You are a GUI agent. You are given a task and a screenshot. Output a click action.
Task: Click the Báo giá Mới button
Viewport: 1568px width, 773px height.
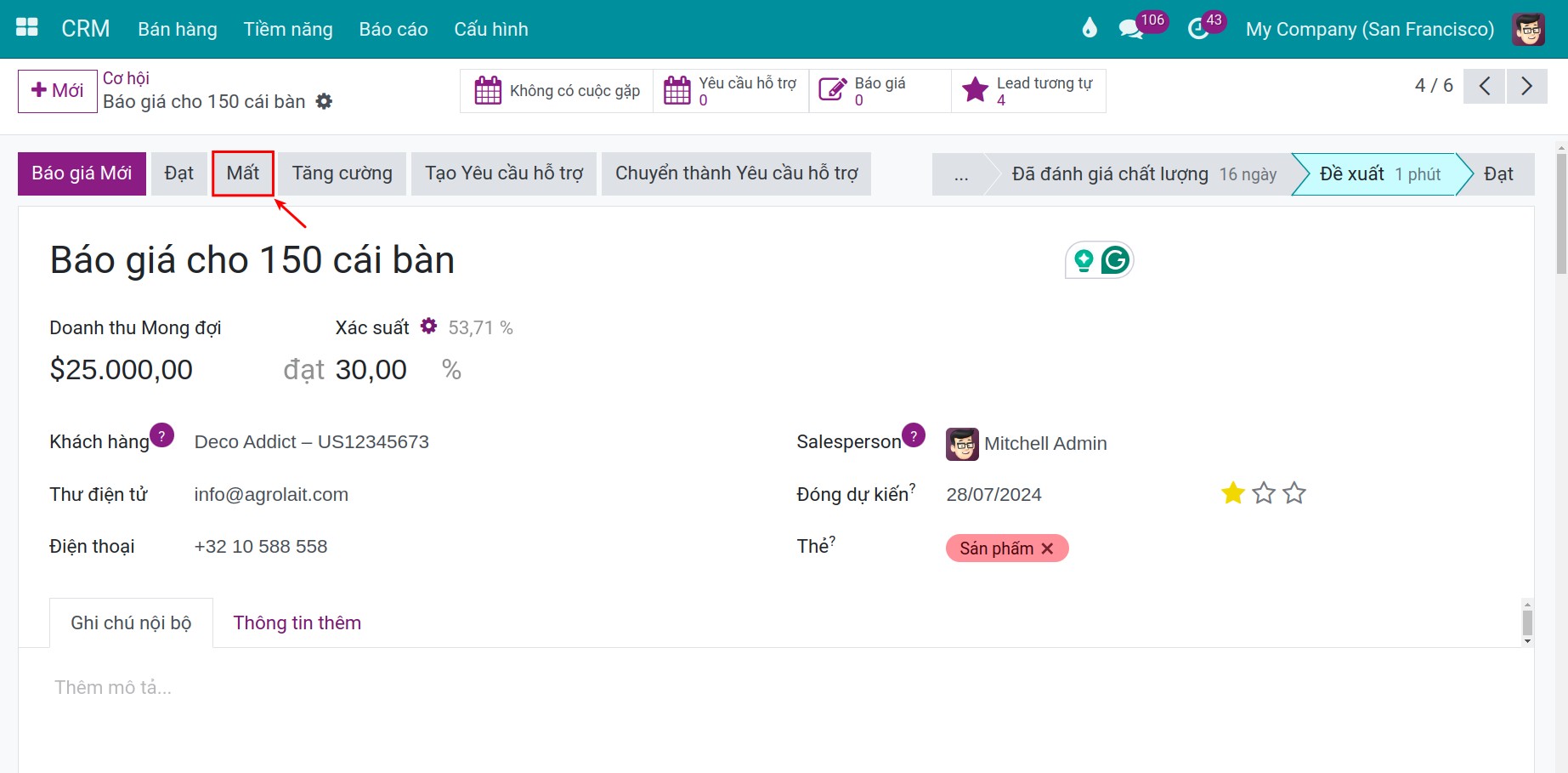(82, 173)
